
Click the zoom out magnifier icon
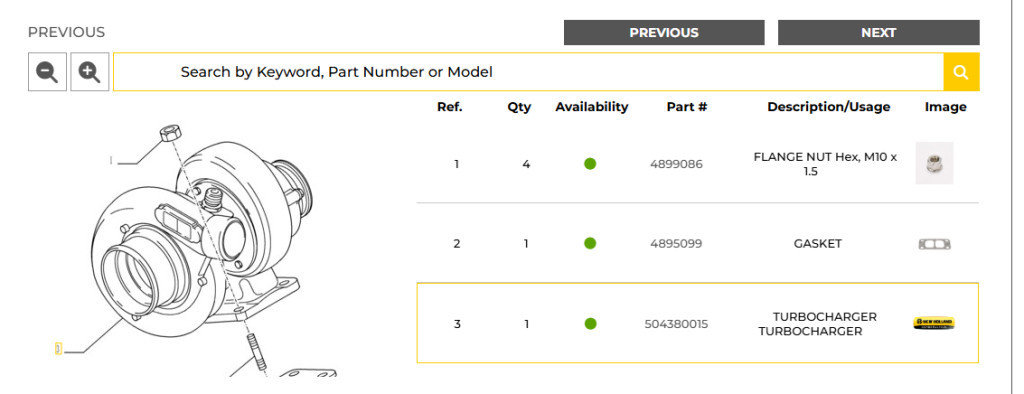click(47, 72)
